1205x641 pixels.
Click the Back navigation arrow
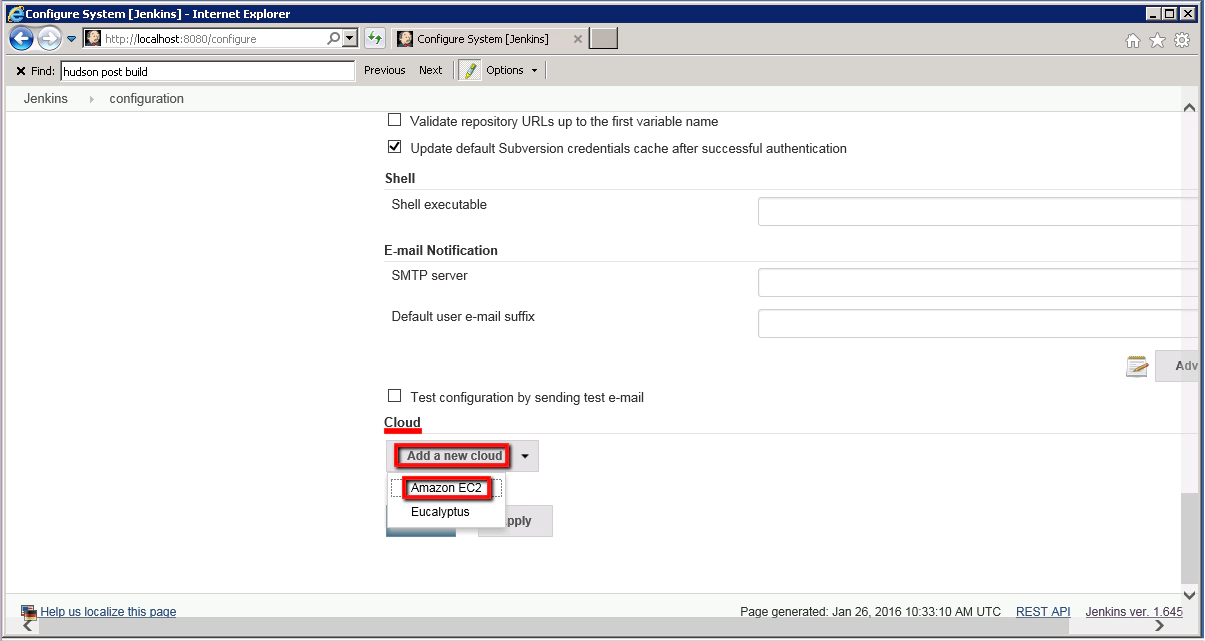click(x=21, y=39)
